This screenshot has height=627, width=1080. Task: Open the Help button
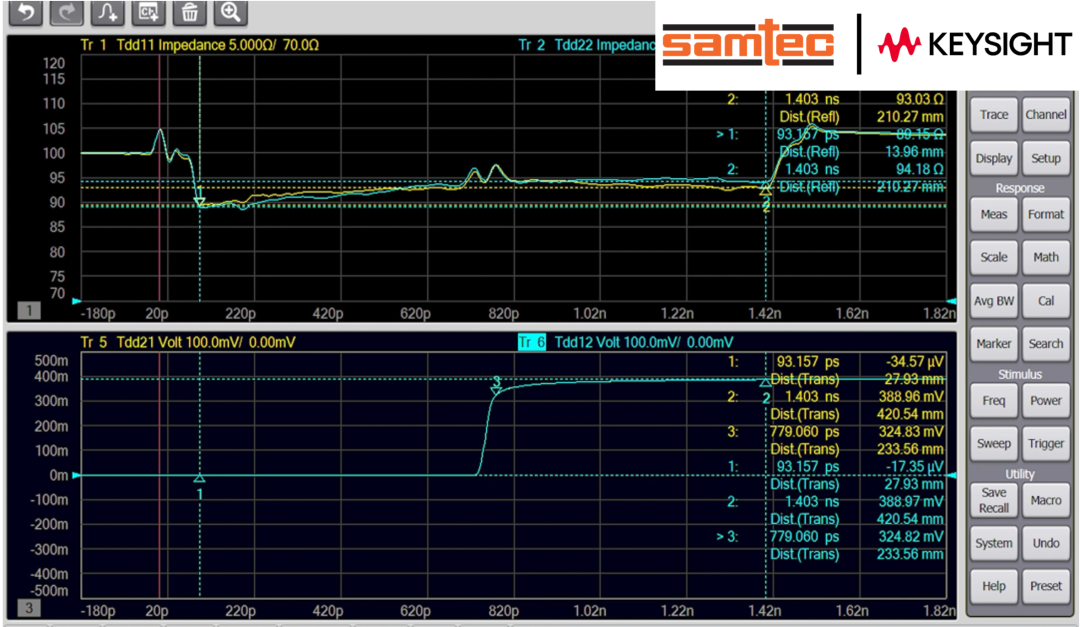[x=994, y=586]
